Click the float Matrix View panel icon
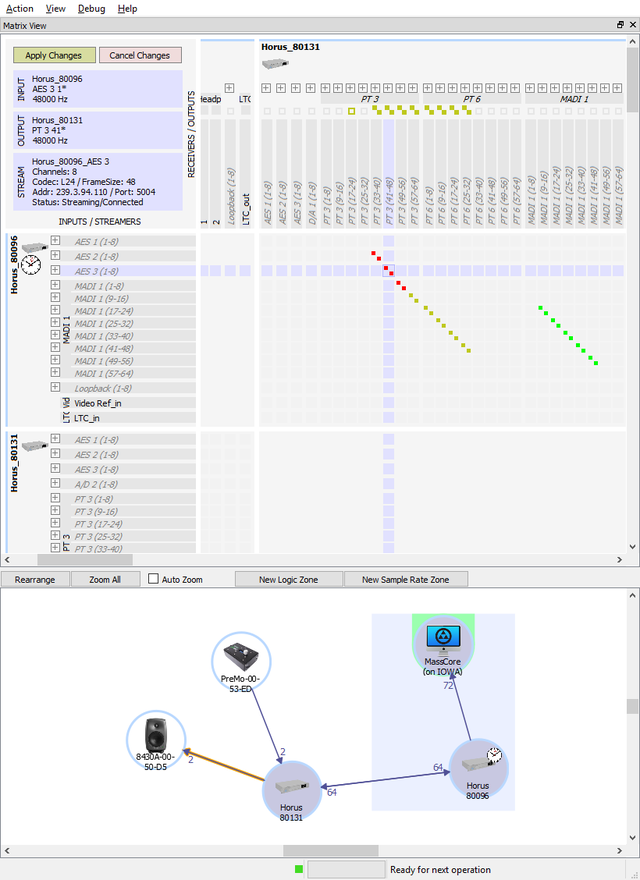The width and height of the screenshot is (640, 880). coord(620,25)
